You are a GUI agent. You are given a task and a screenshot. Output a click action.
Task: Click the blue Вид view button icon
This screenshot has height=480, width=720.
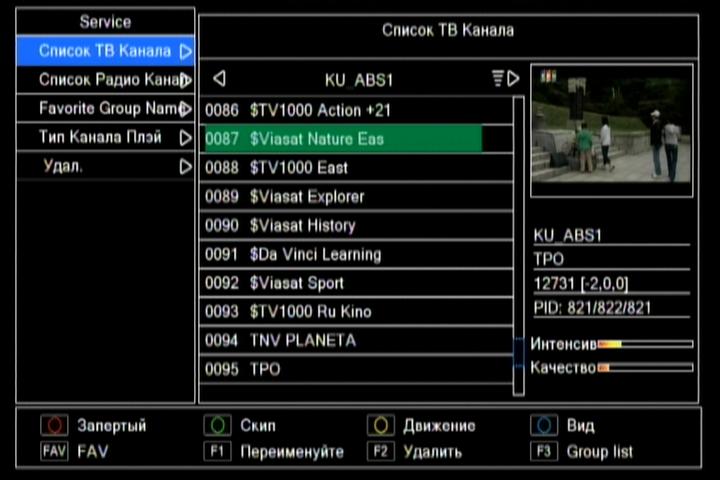coord(544,425)
